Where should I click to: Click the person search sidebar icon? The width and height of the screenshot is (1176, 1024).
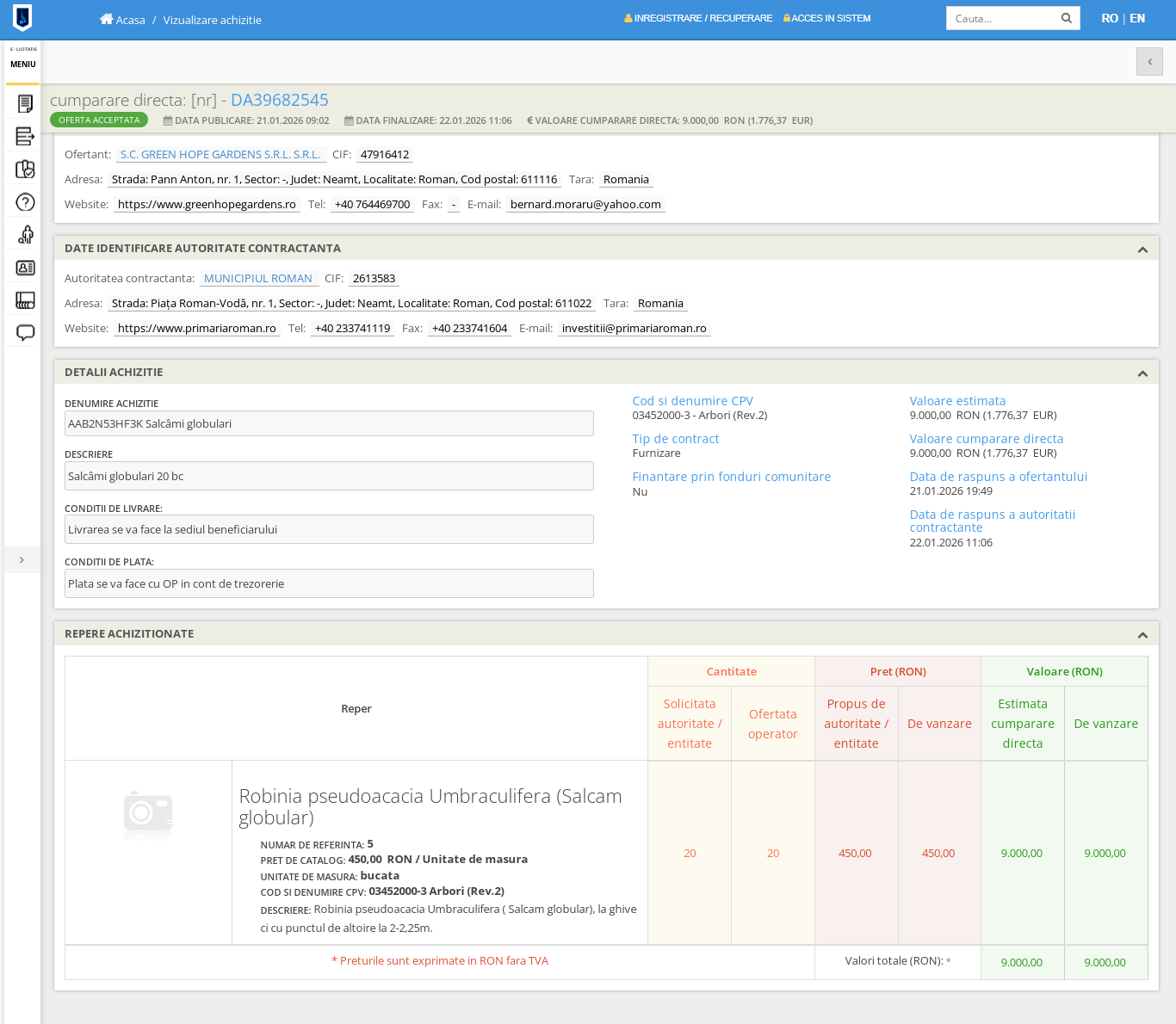(x=25, y=235)
